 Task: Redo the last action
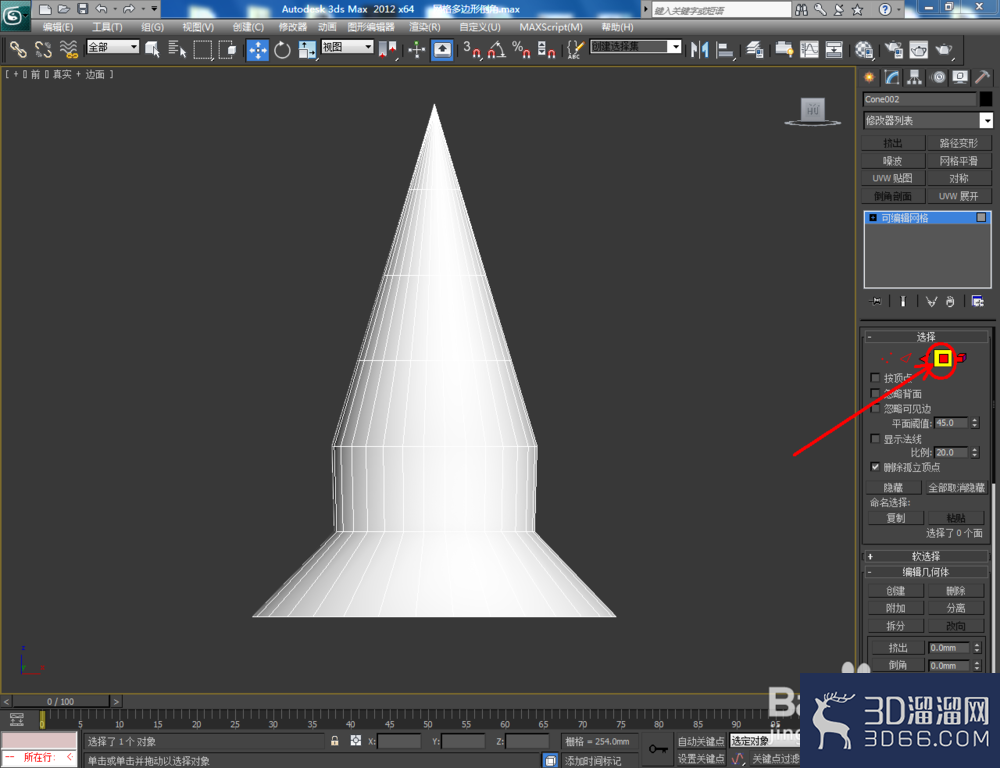[129, 9]
